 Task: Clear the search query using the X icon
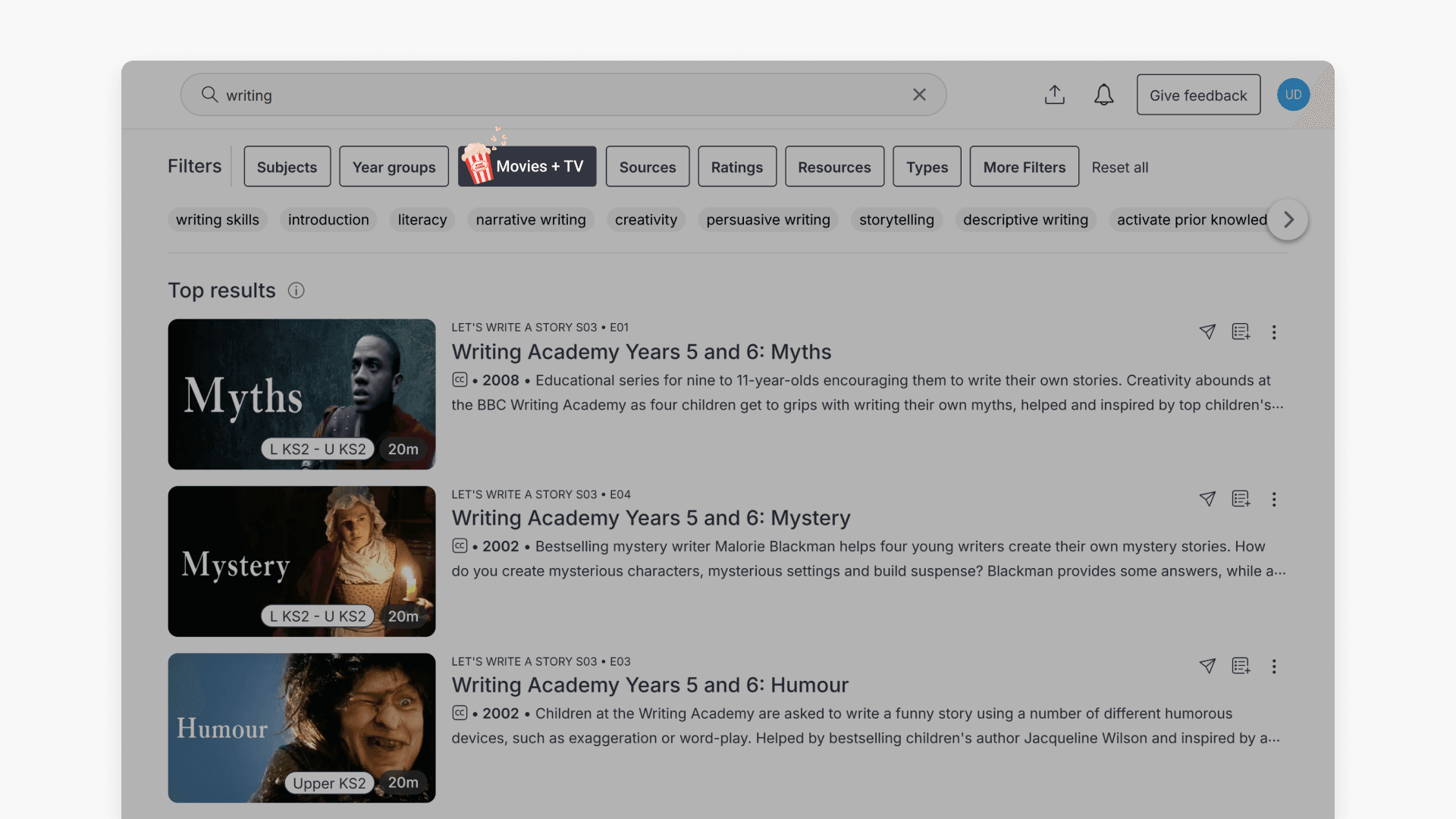(x=919, y=95)
